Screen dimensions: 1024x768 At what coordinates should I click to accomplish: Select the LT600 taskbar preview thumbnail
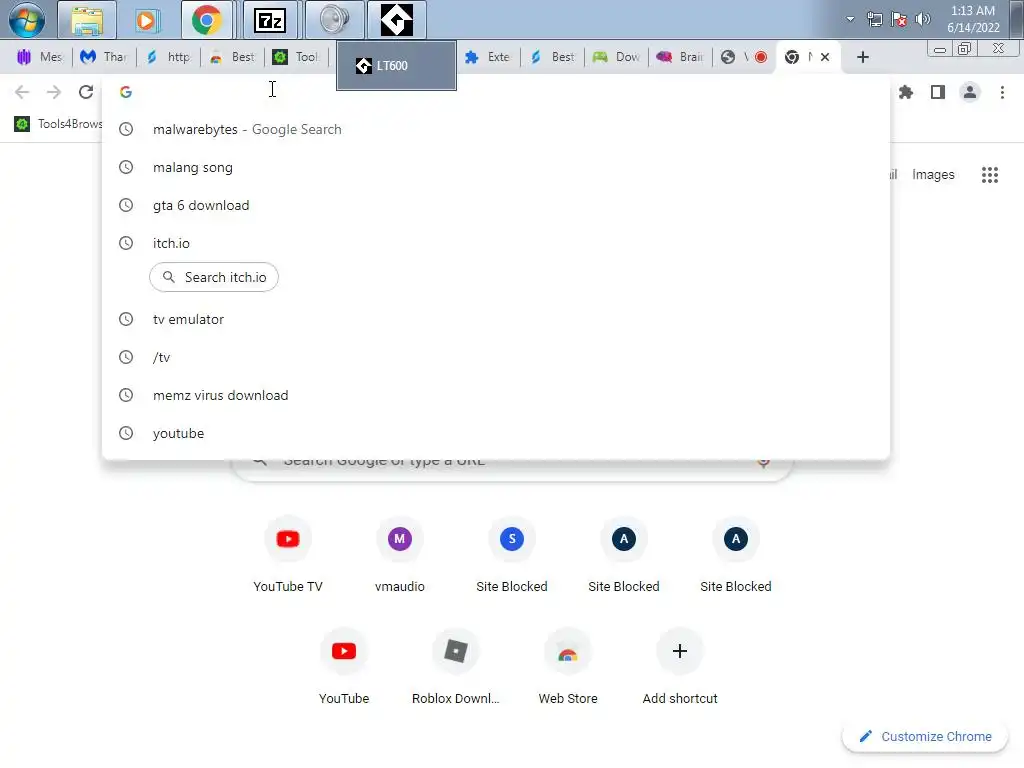coord(396,65)
